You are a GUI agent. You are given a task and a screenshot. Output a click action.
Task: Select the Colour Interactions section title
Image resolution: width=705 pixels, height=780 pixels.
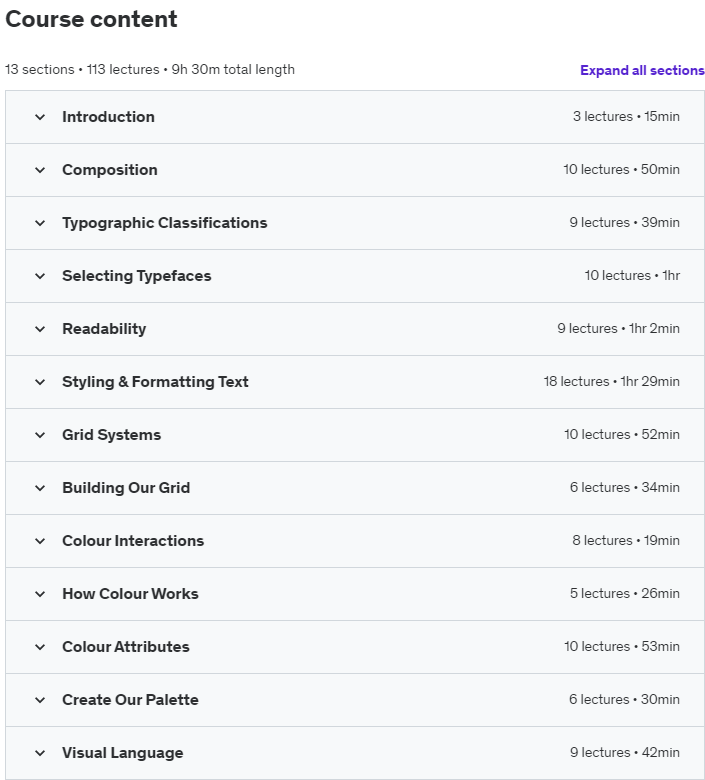tap(133, 541)
